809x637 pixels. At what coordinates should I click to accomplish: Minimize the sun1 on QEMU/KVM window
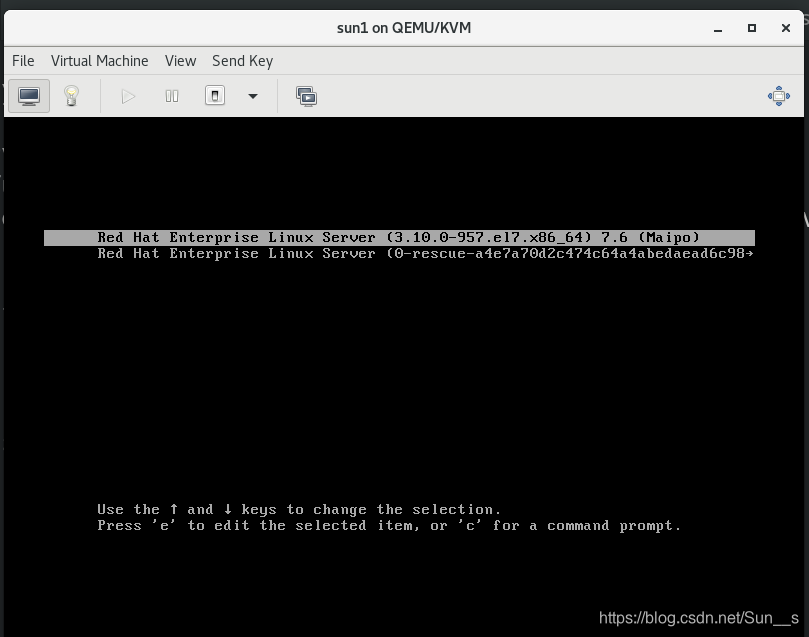[x=718, y=28]
